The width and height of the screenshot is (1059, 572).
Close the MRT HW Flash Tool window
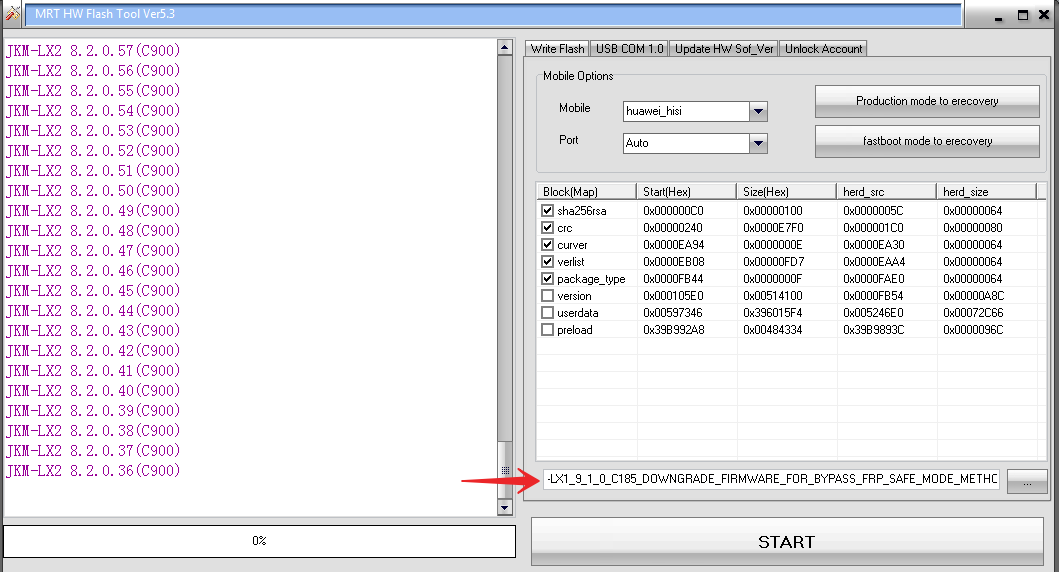click(x=1043, y=15)
